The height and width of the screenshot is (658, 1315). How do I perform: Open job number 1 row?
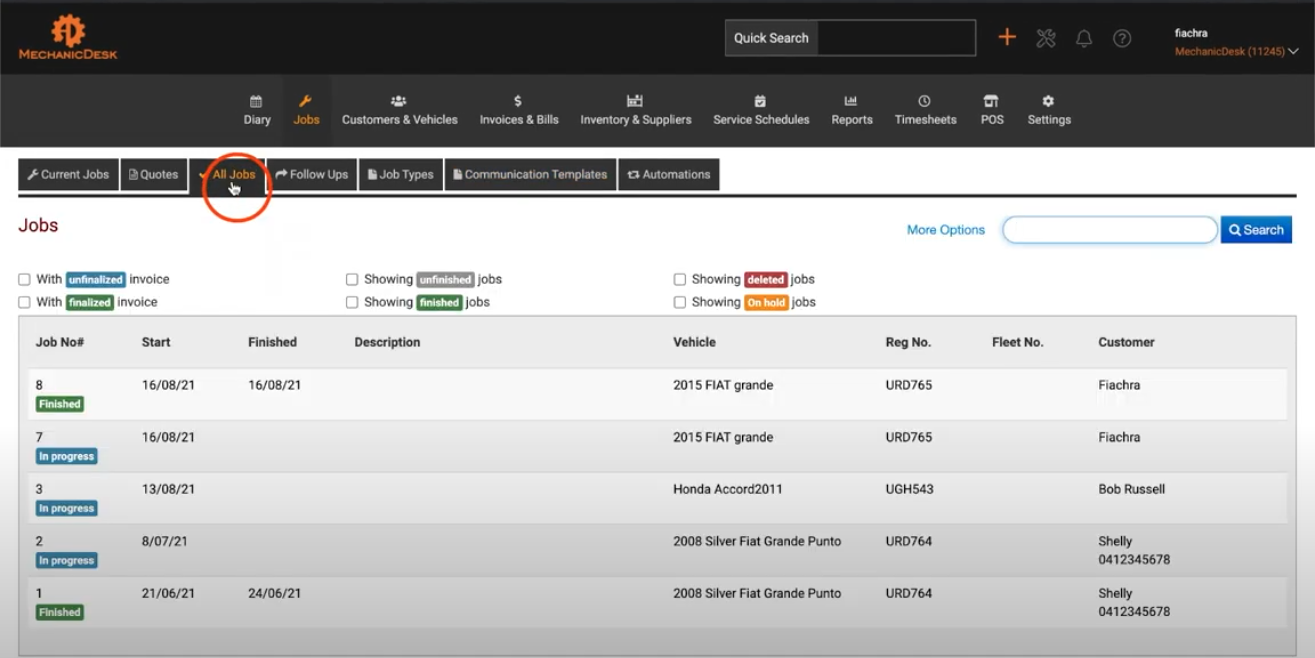pos(657,602)
